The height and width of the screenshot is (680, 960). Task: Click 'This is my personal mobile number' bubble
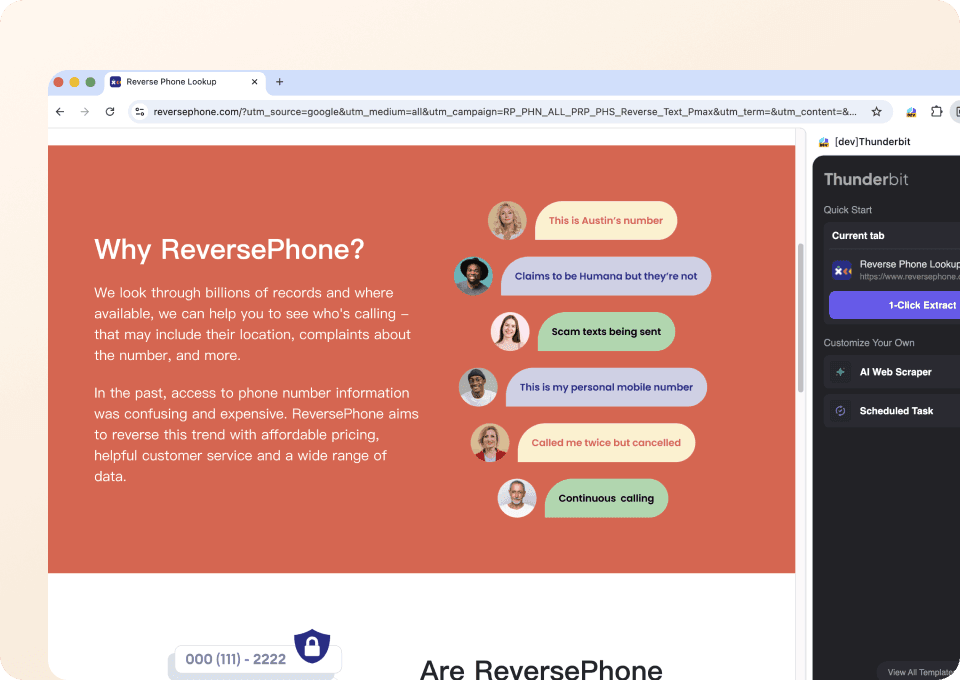tap(606, 387)
